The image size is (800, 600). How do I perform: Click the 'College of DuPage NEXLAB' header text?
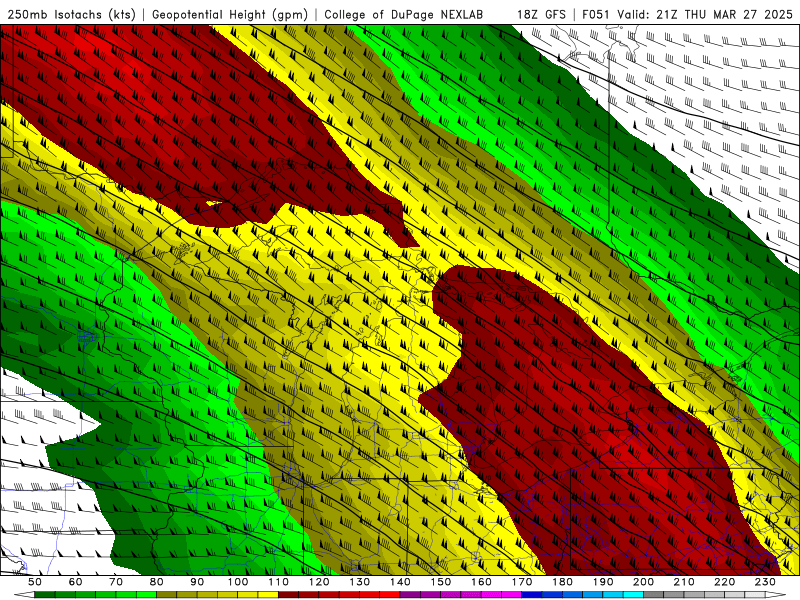[403, 14]
